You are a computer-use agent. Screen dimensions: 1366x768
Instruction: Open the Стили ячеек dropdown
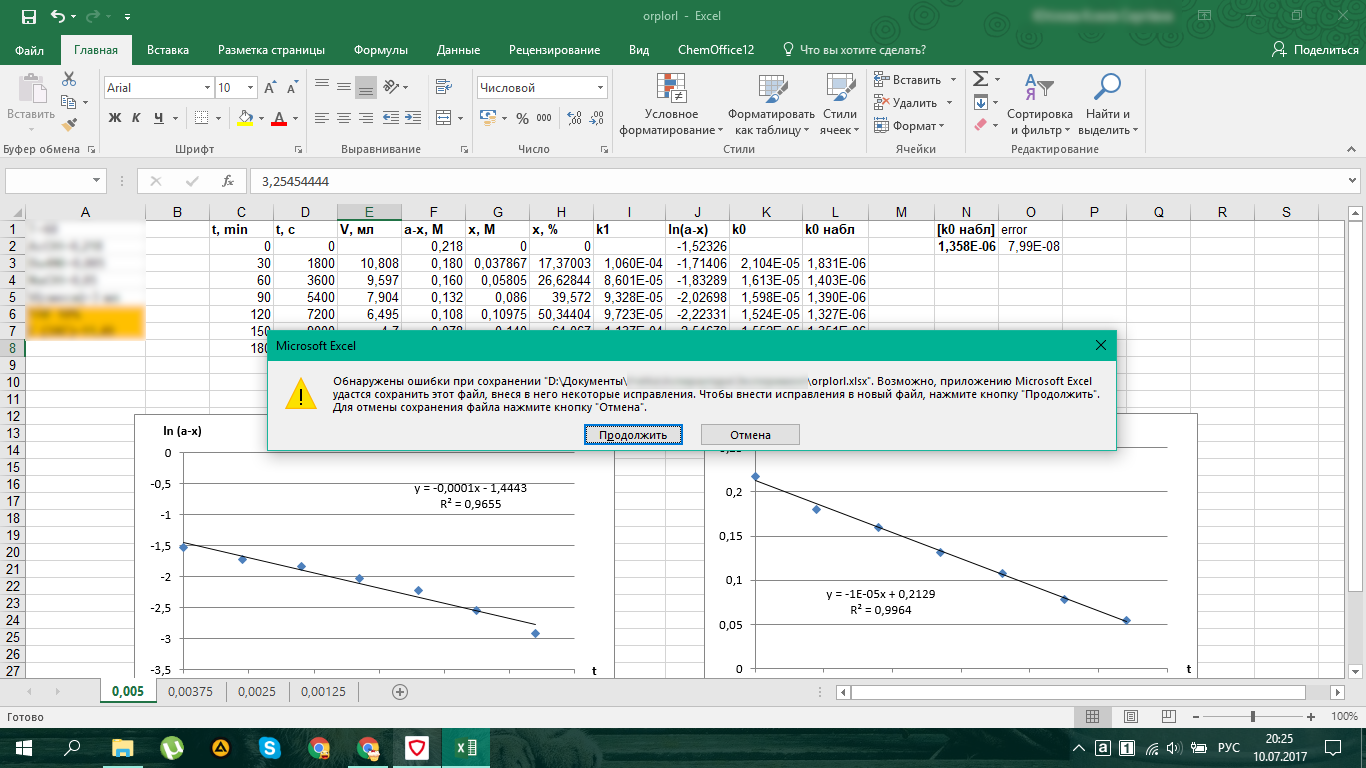(839, 105)
